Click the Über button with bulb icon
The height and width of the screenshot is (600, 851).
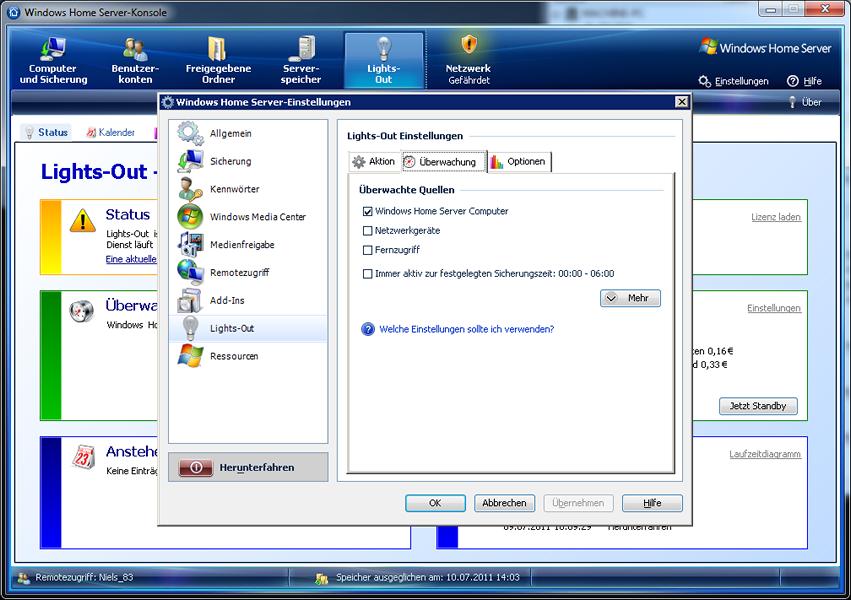coord(805,102)
